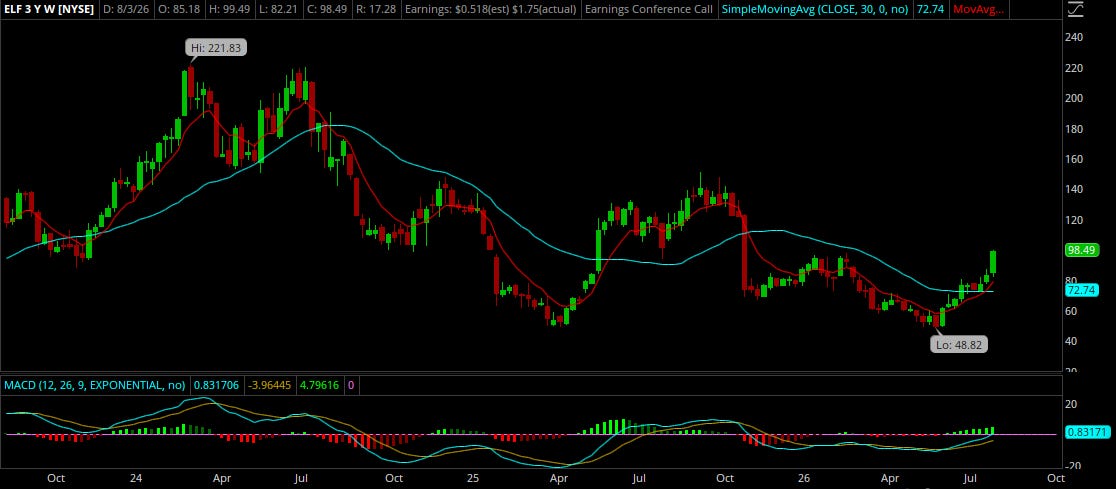Click the MACD 0.83171 axis value tag
The width and height of the screenshot is (1116, 489).
(1087, 432)
